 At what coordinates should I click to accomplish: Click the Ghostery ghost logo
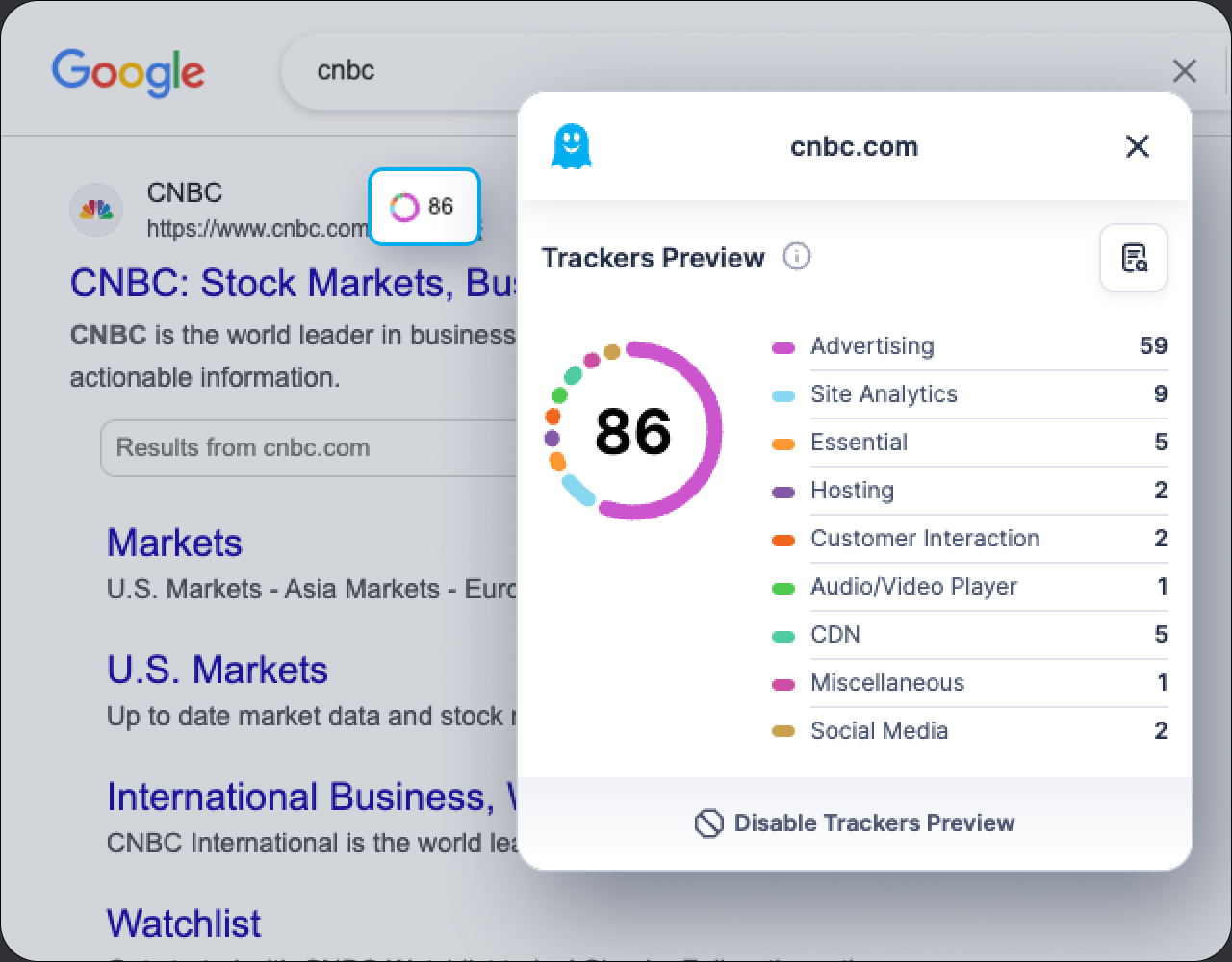pyautogui.click(x=572, y=146)
